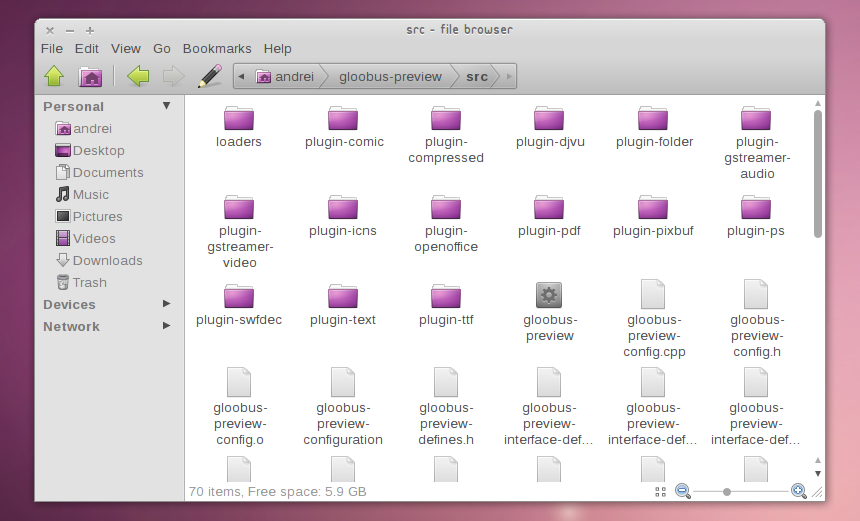Open Desktop in the sidebar
Image resolution: width=860 pixels, height=521 pixels.
click(90, 150)
